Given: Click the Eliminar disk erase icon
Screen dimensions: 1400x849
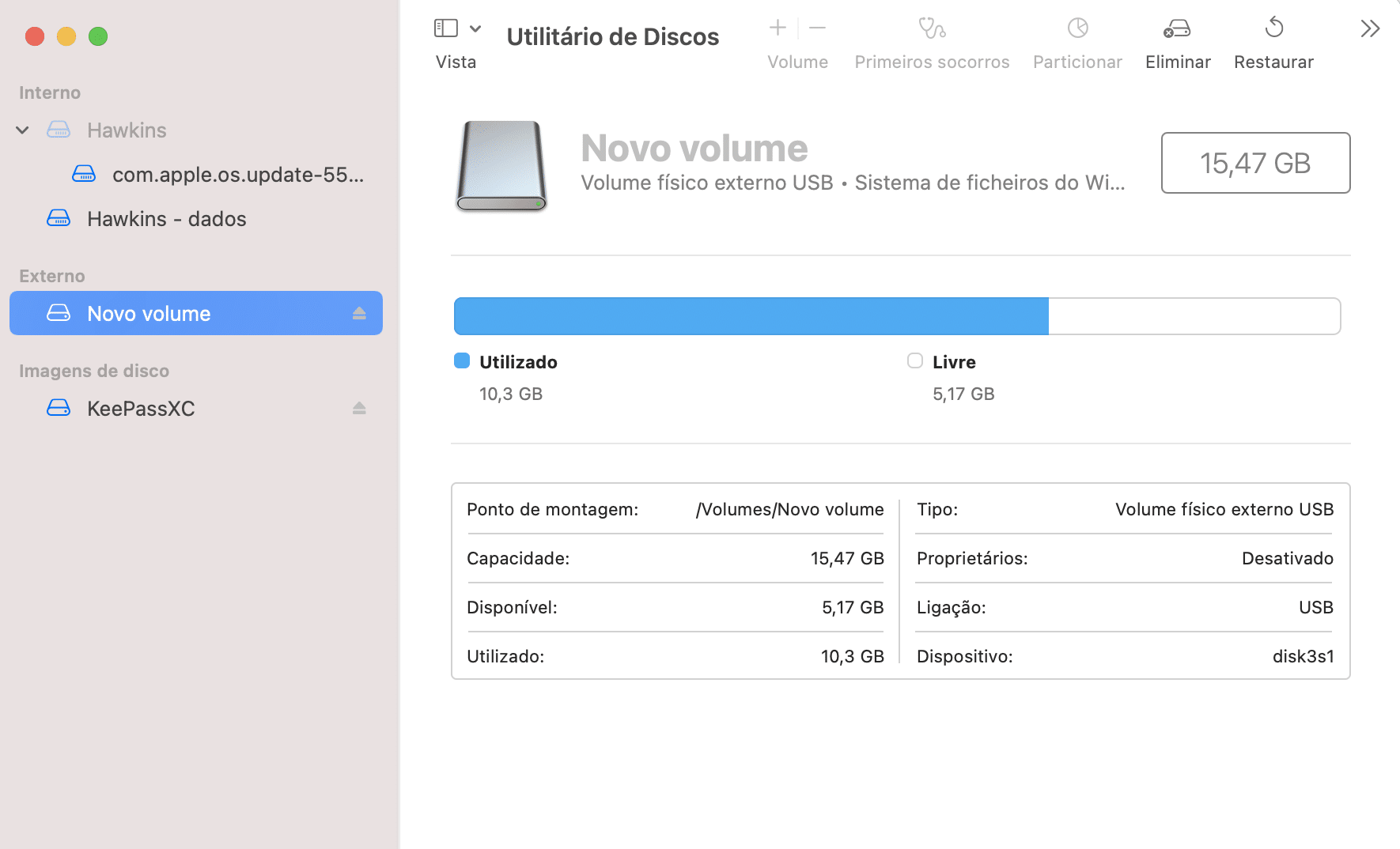Looking at the screenshot, I should 1177,28.
